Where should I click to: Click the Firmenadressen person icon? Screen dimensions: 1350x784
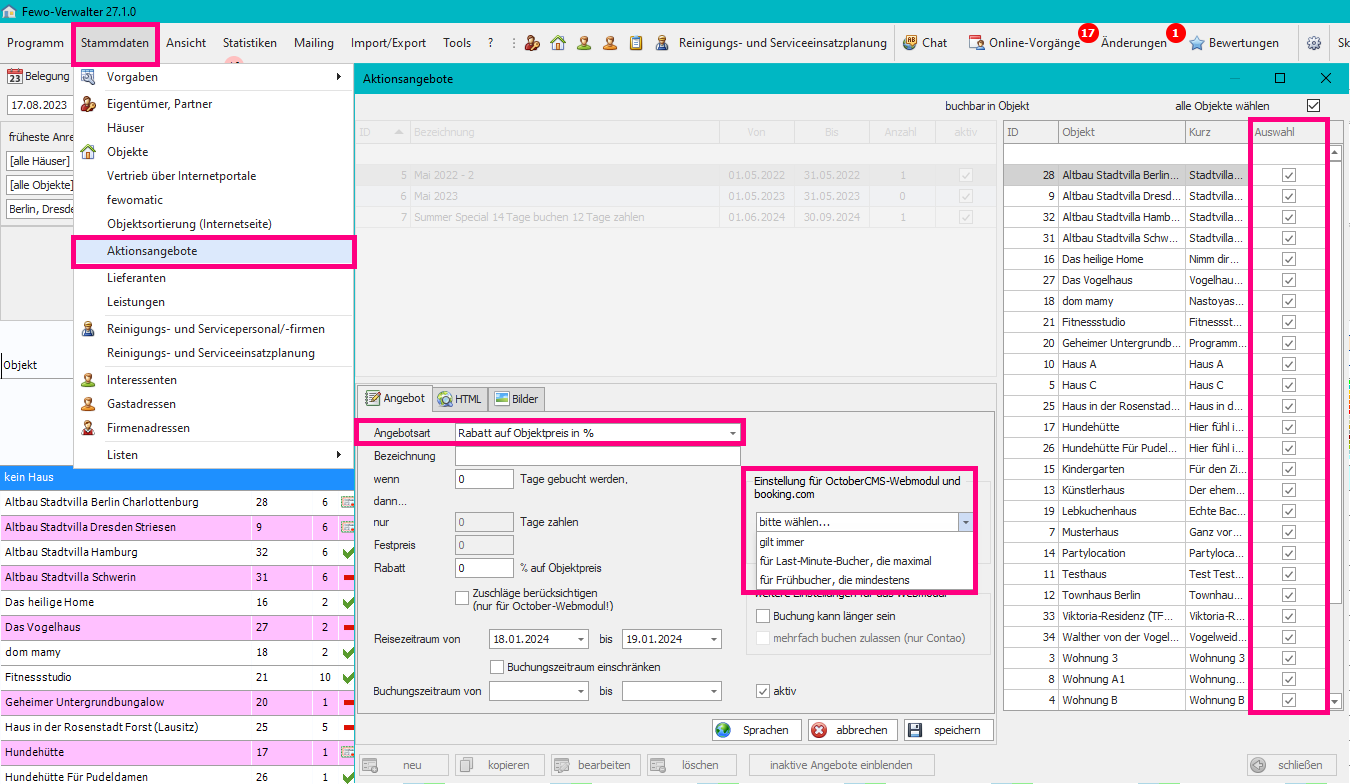(x=88, y=428)
